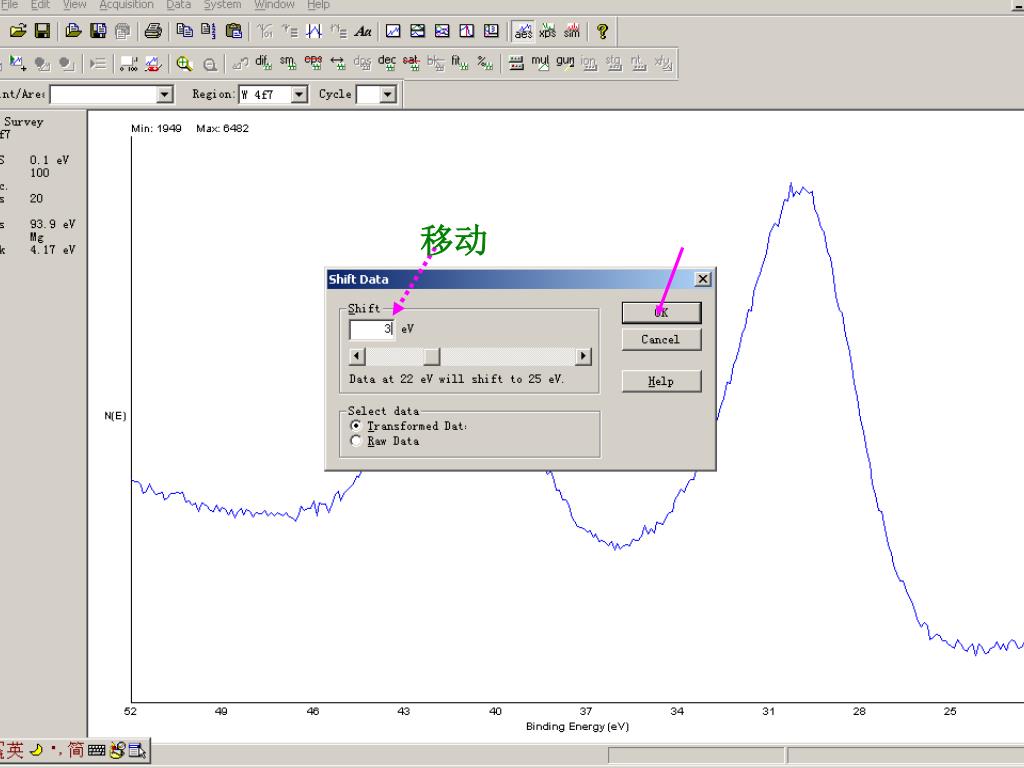Viewport: 1024px width, 768px height.
Task: Click the sat satellite subtraction icon
Action: (411, 63)
